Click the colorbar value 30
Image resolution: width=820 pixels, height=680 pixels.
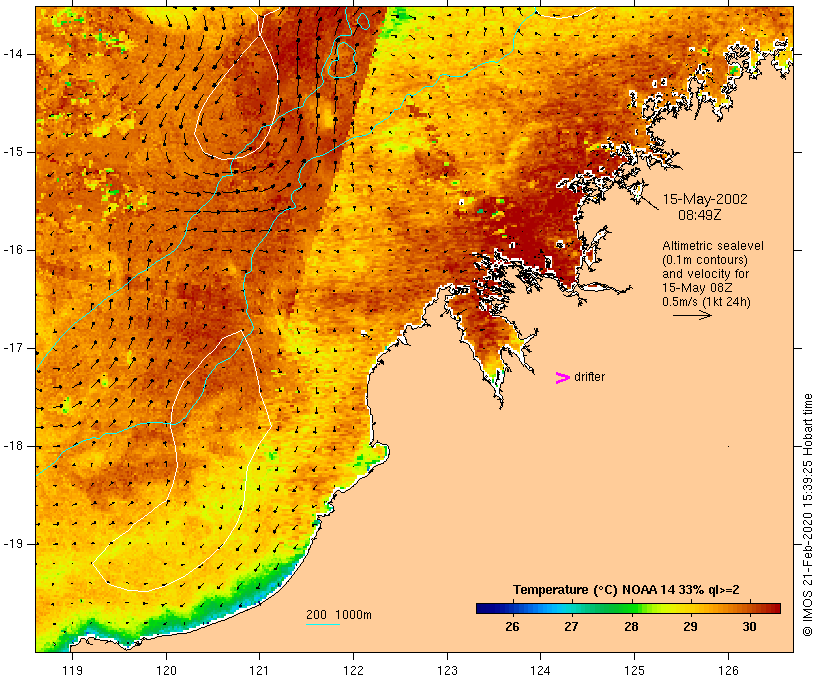click(749, 626)
